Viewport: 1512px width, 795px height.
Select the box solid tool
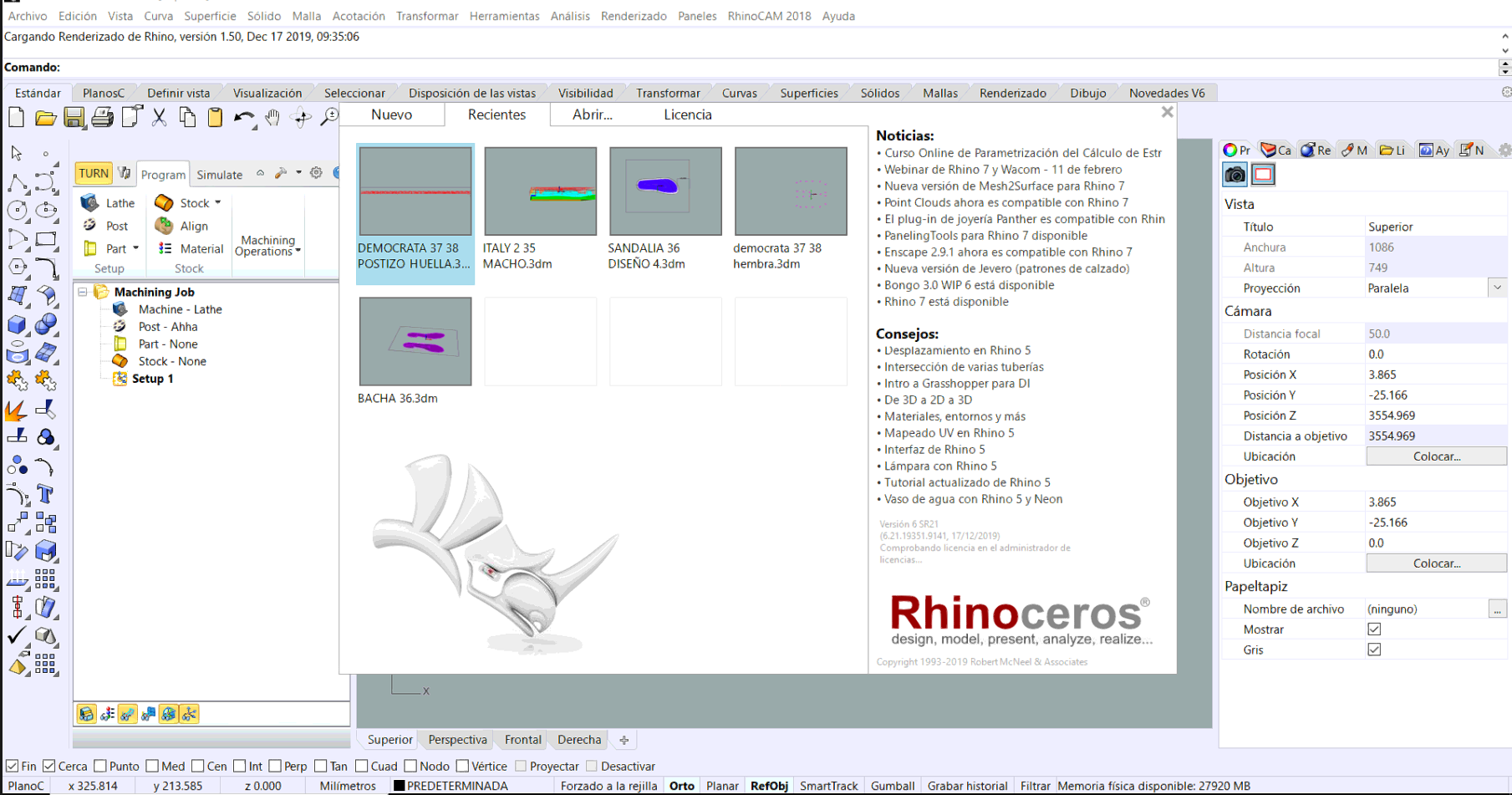coord(17,324)
